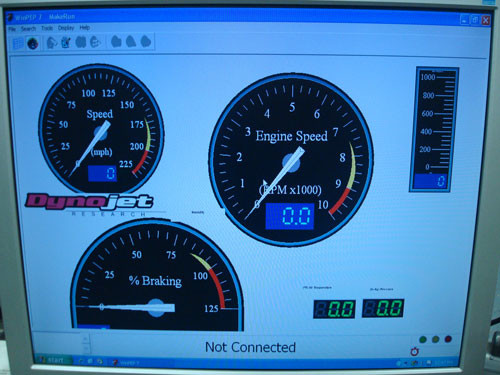Screen dimensions: 500x375
Task: Click the last greyed-out toolbar icon
Action: click(146, 42)
